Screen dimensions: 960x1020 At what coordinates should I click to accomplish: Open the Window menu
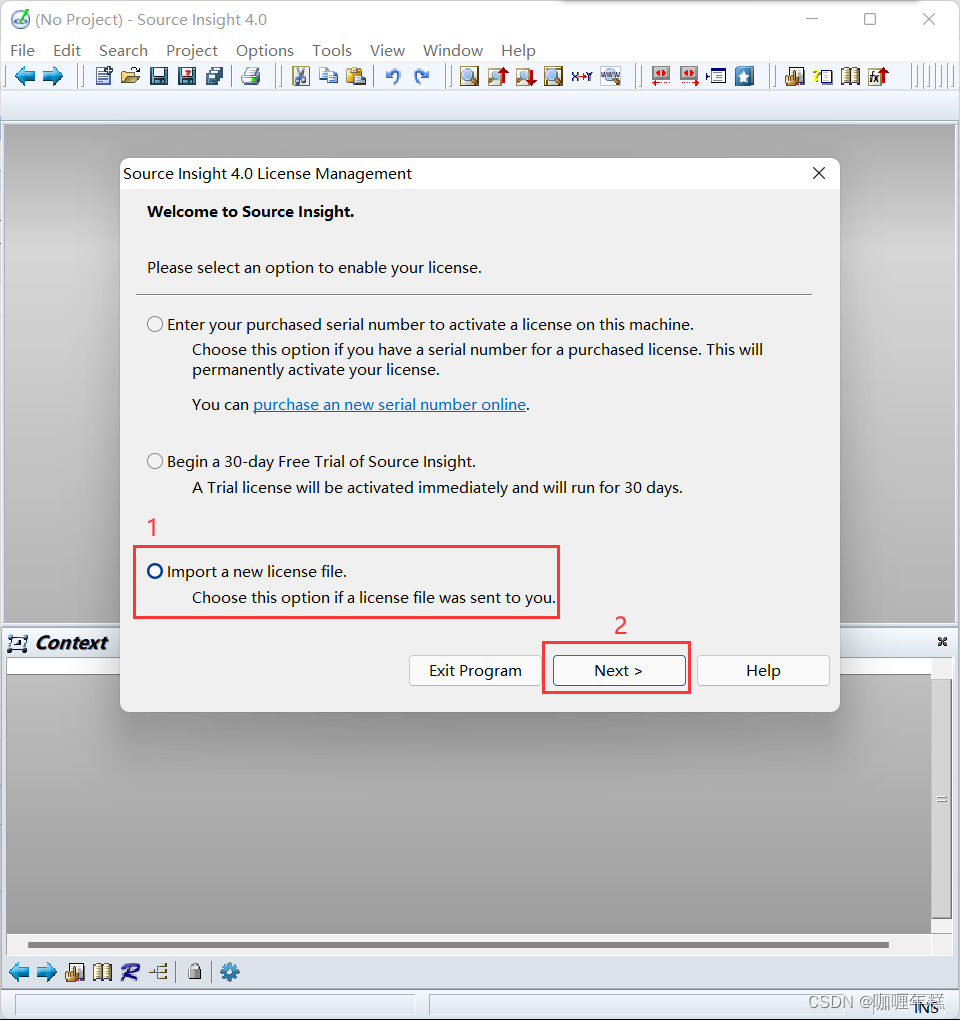pos(453,50)
